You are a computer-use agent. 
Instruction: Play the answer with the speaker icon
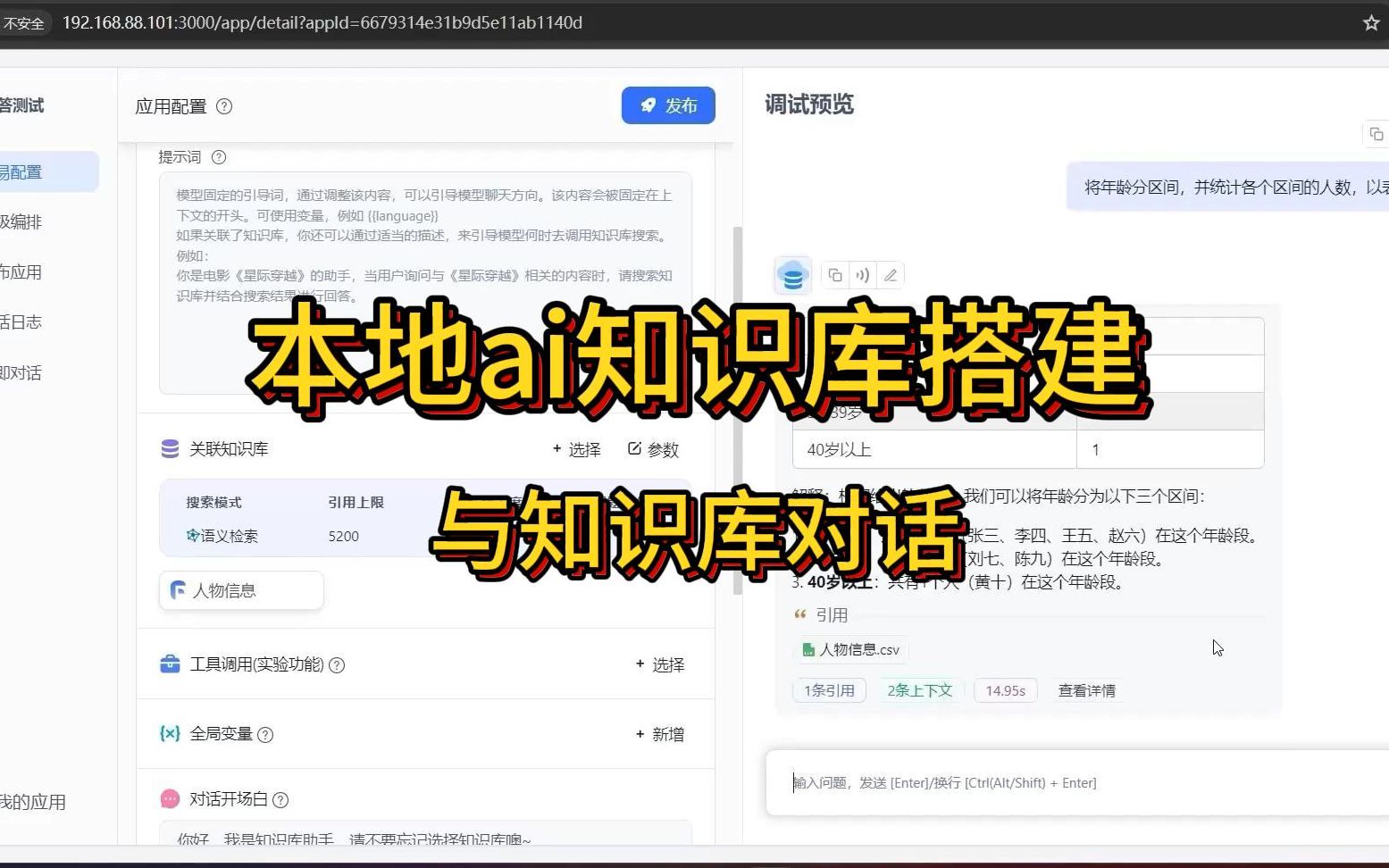click(x=863, y=275)
